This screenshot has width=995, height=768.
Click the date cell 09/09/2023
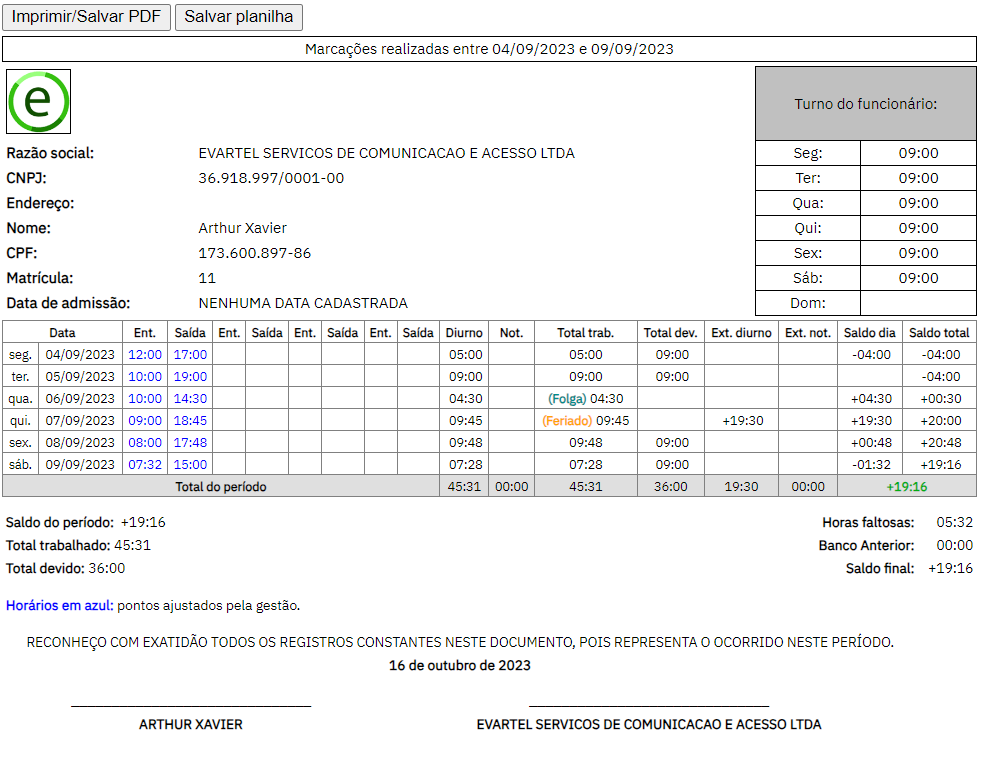pyautogui.click(x=80, y=465)
